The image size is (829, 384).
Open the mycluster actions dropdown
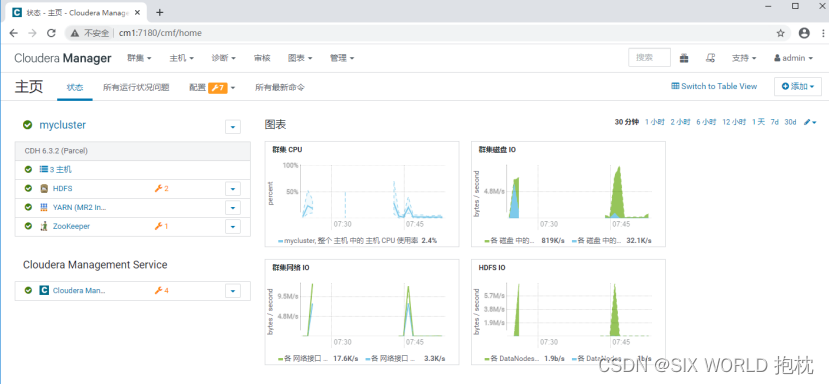click(x=233, y=127)
